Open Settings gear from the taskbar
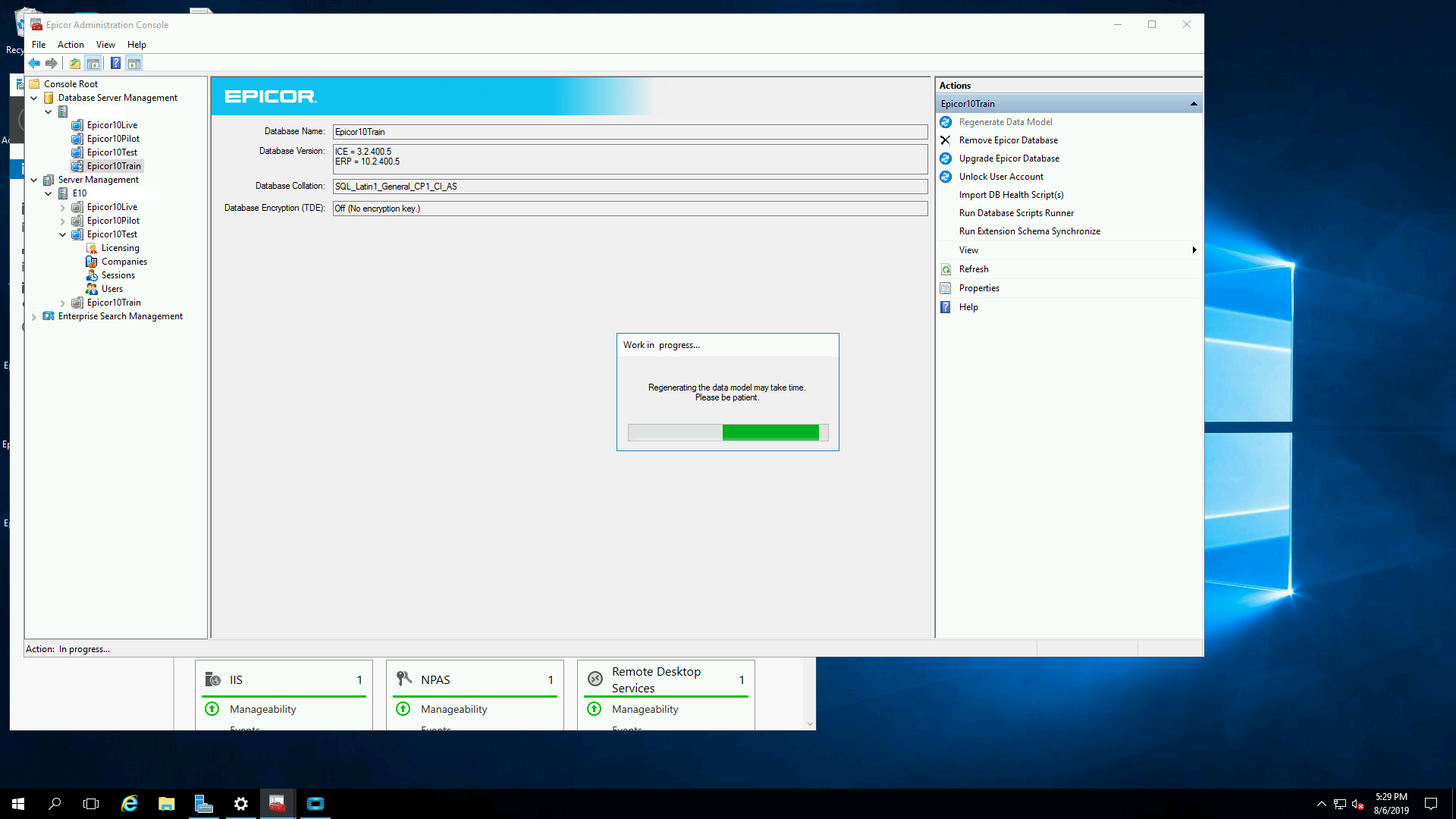Screen dimensions: 1456x819 tap(241, 804)
